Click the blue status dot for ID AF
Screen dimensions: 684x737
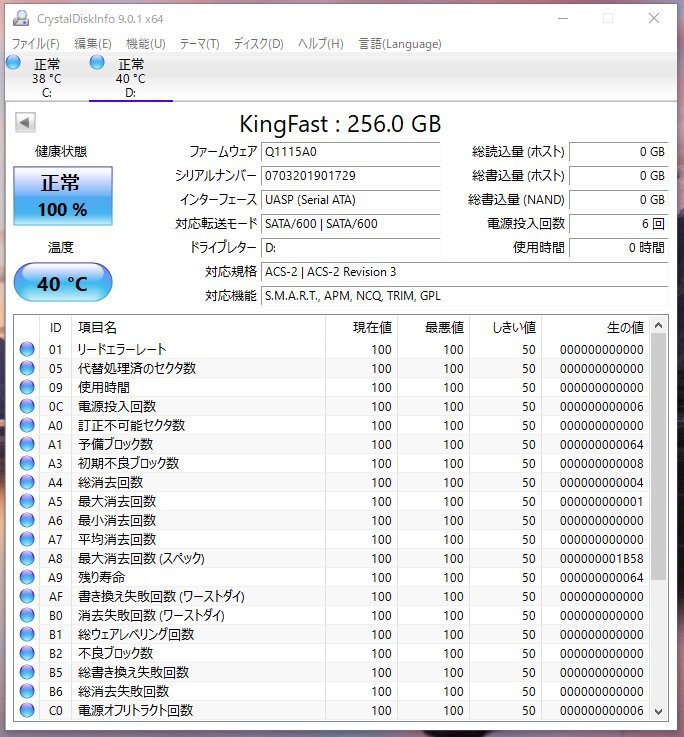[27, 596]
